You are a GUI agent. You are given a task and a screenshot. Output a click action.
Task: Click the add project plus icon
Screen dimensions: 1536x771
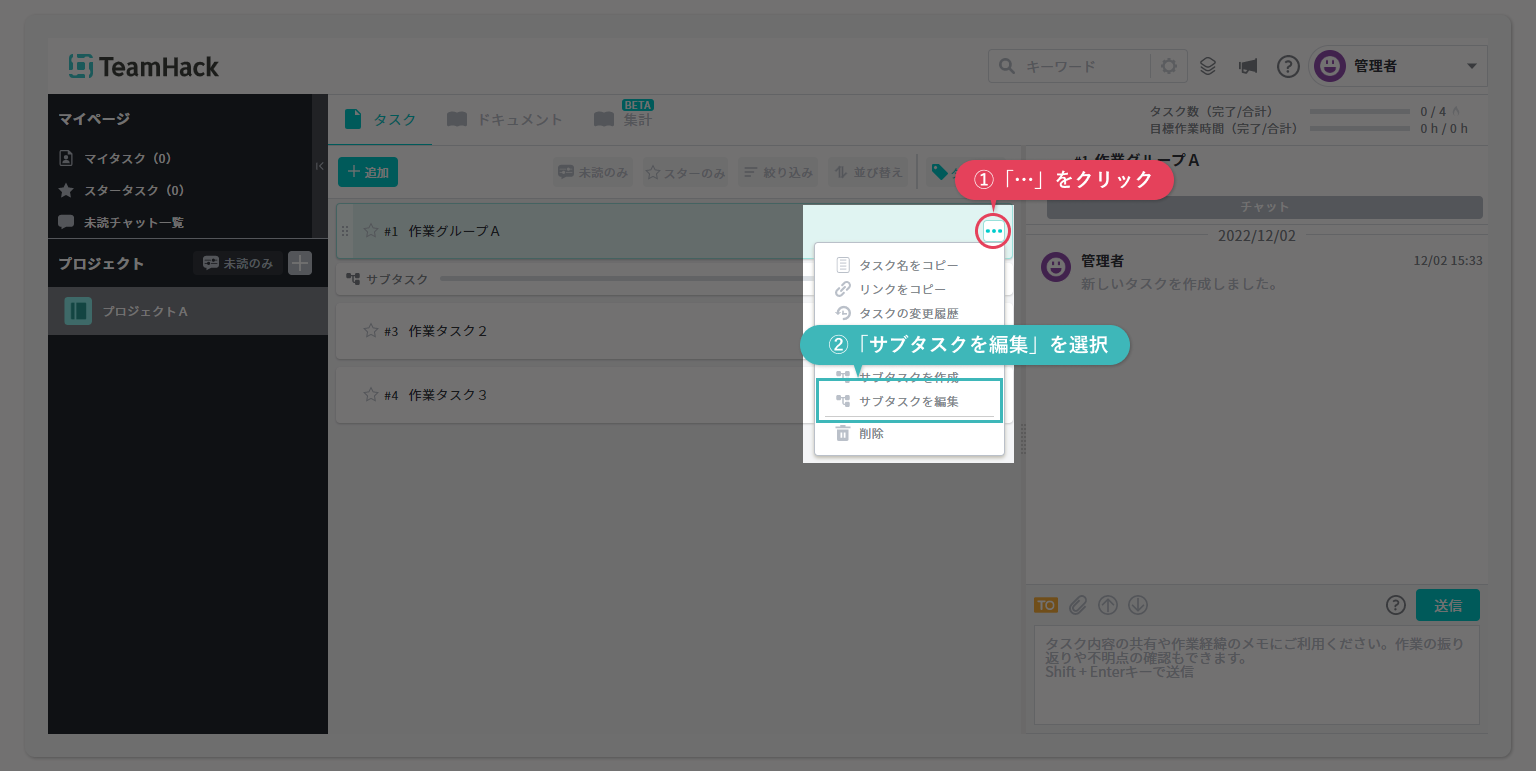pos(300,263)
